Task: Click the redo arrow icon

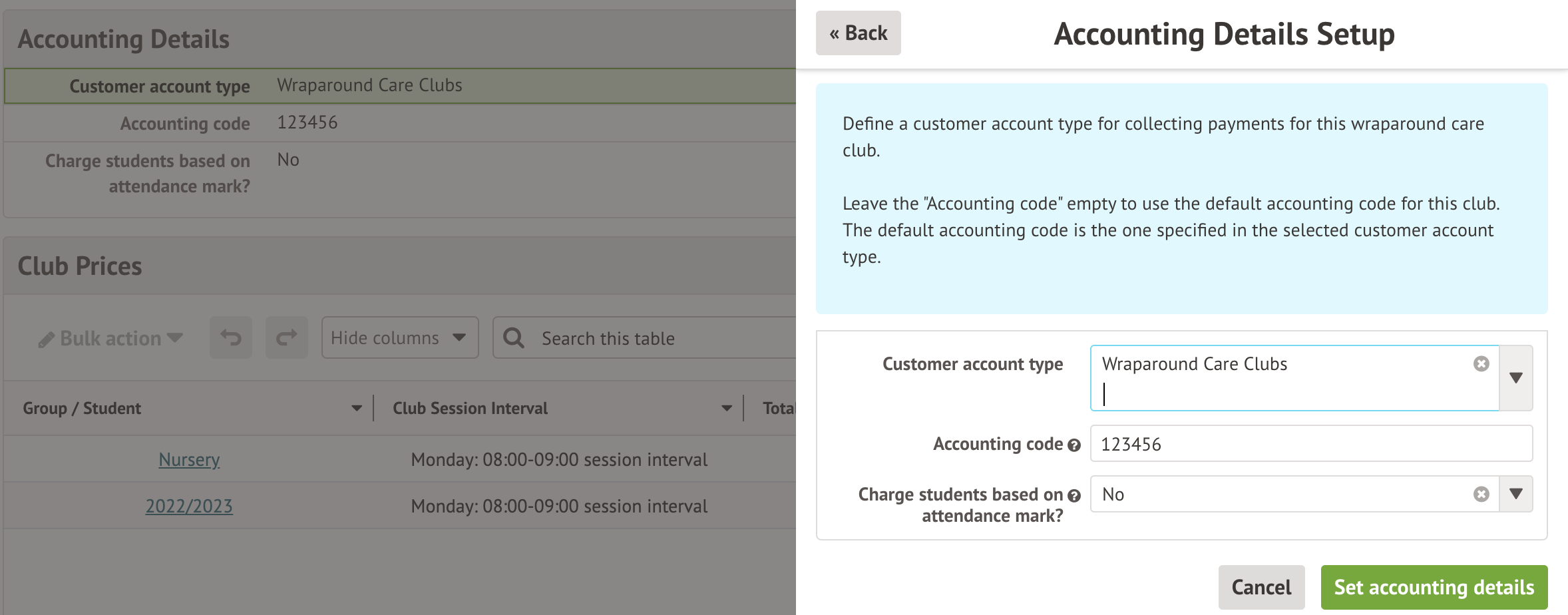Action: (x=286, y=338)
